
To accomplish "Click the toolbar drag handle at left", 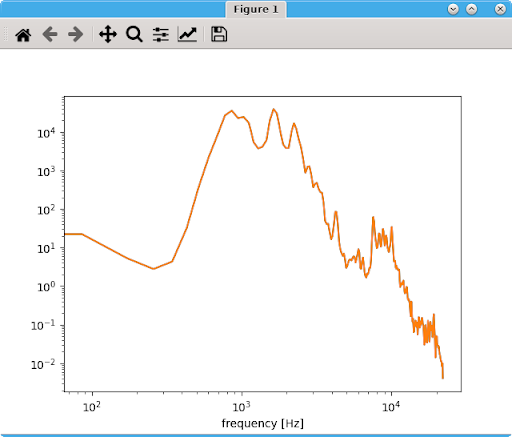I will click(x=5, y=34).
